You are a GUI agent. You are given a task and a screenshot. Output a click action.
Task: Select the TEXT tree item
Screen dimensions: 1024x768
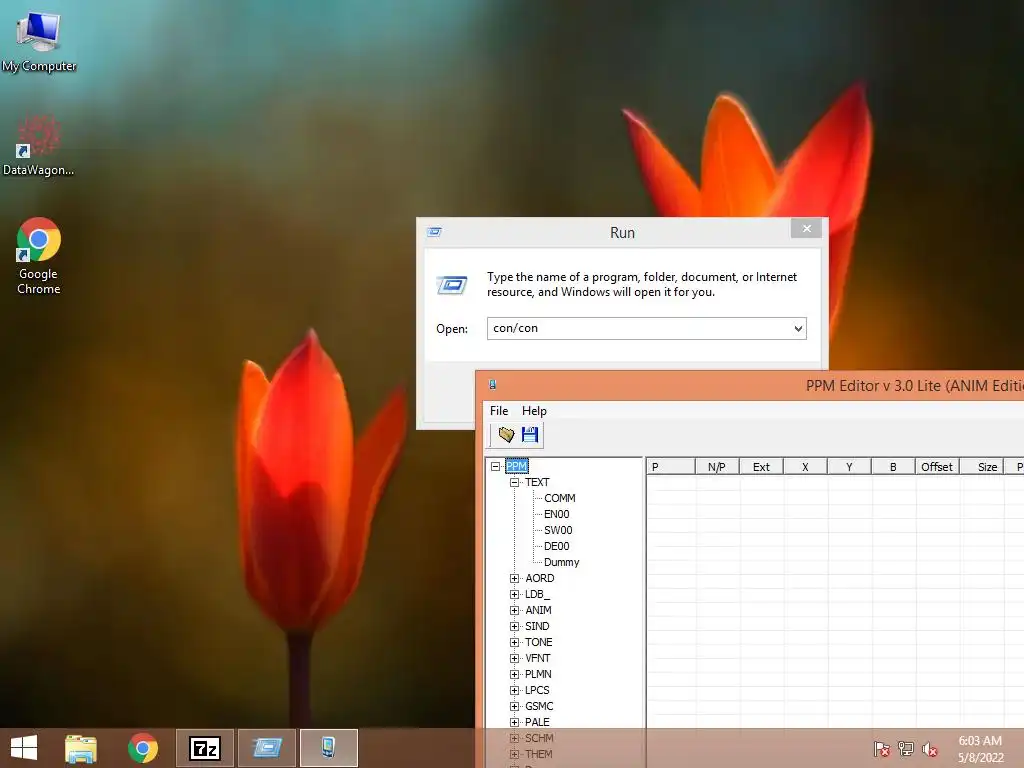click(537, 483)
